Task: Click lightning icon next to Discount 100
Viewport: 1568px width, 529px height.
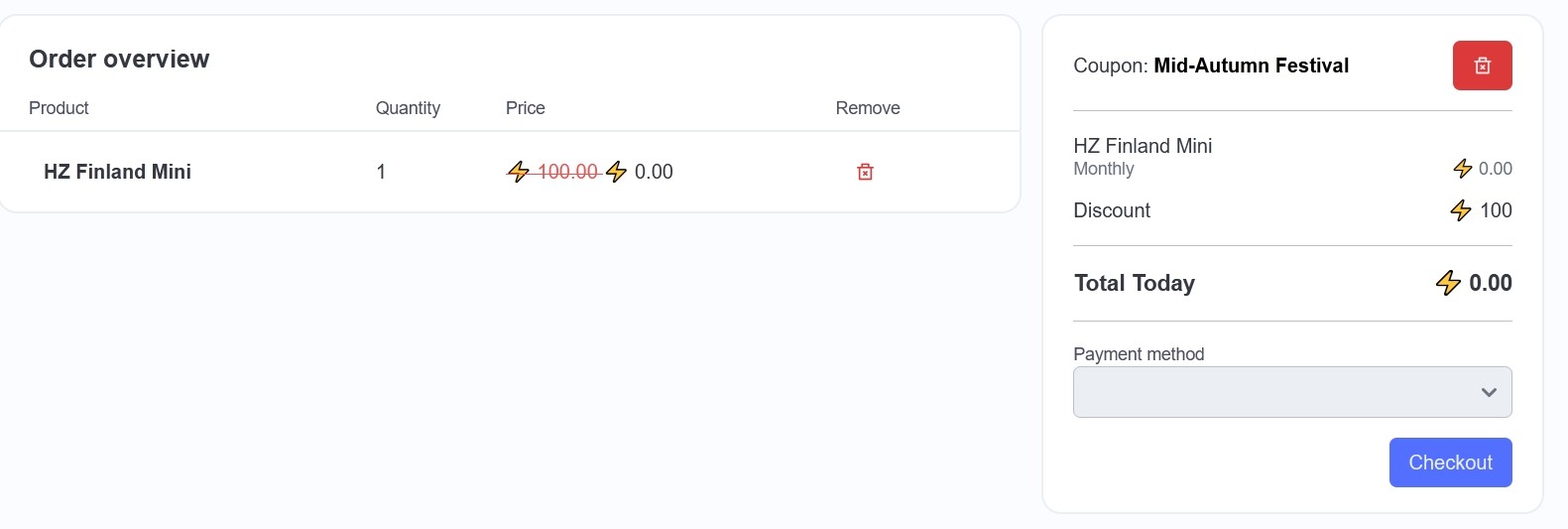Action: pyautogui.click(x=1460, y=210)
